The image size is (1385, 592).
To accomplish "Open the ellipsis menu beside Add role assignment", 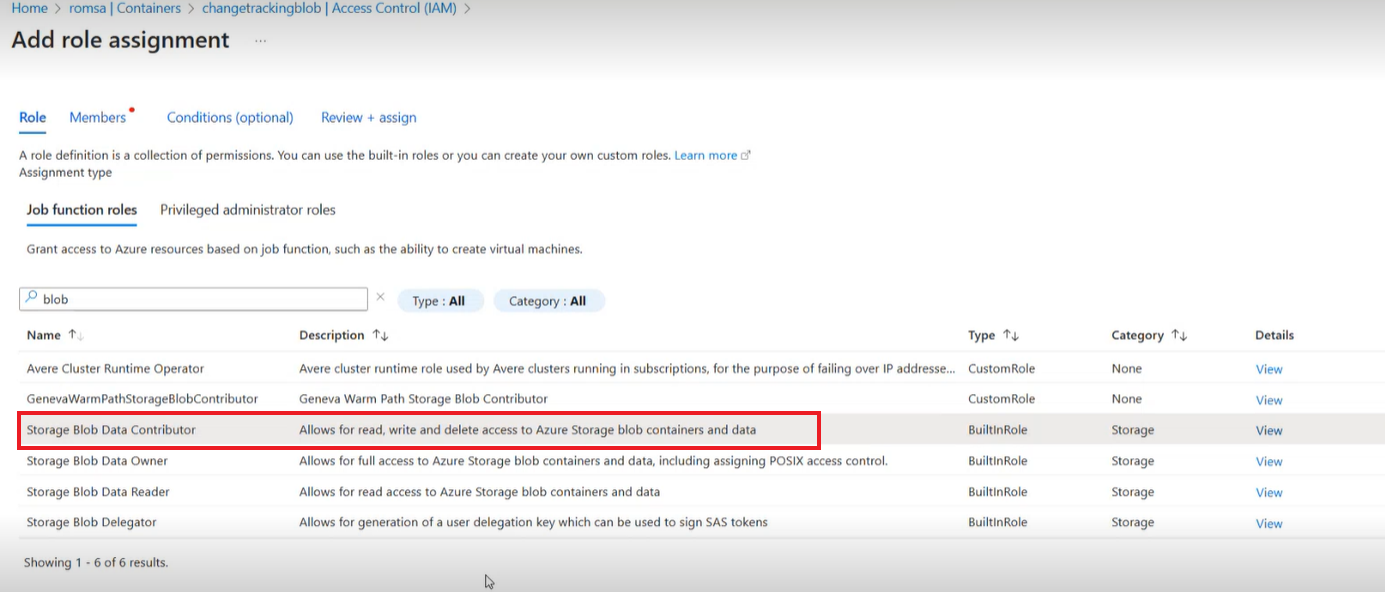I will (259, 42).
